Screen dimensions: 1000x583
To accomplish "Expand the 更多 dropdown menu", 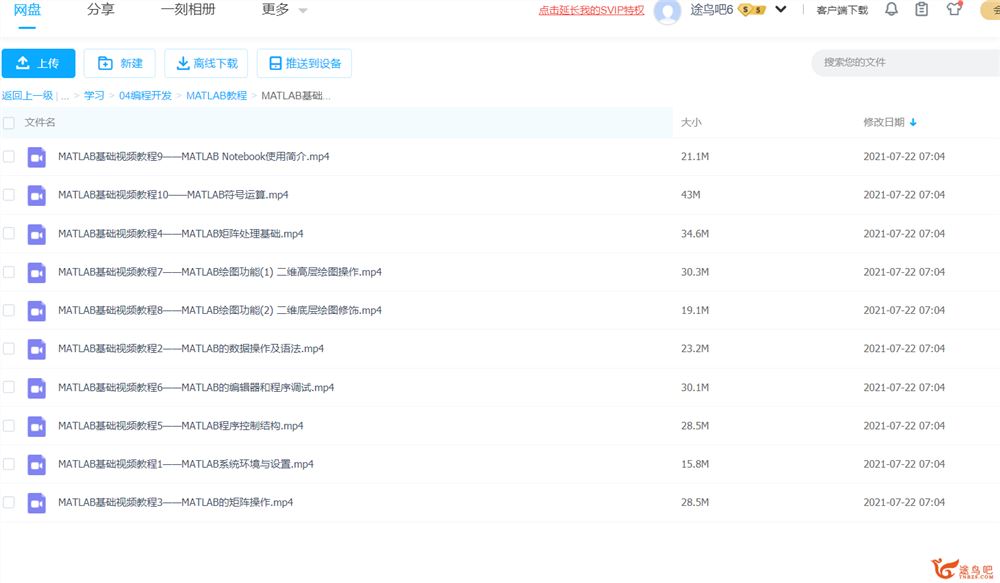I will click(x=284, y=10).
